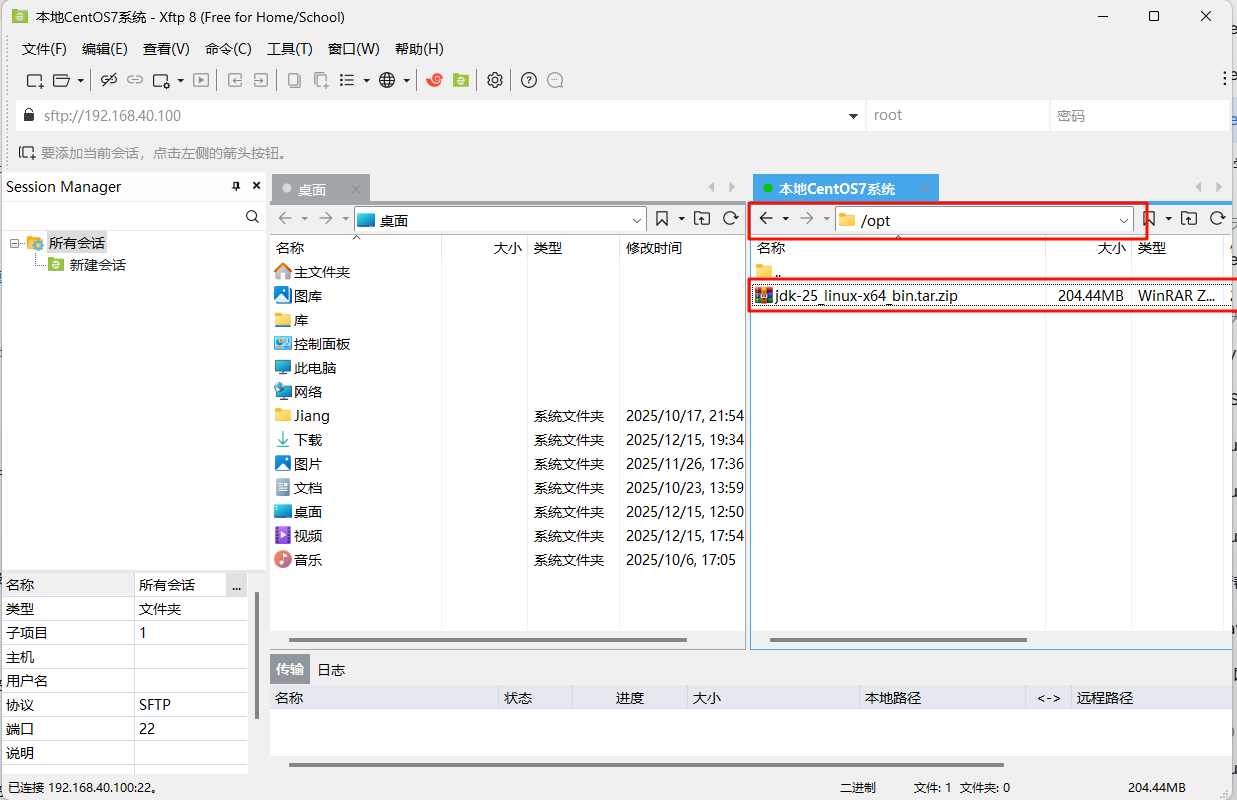Screen dimensions: 1237x800
Task: Refresh the remote /opt folder listing
Action: (x=1217, y=219)
